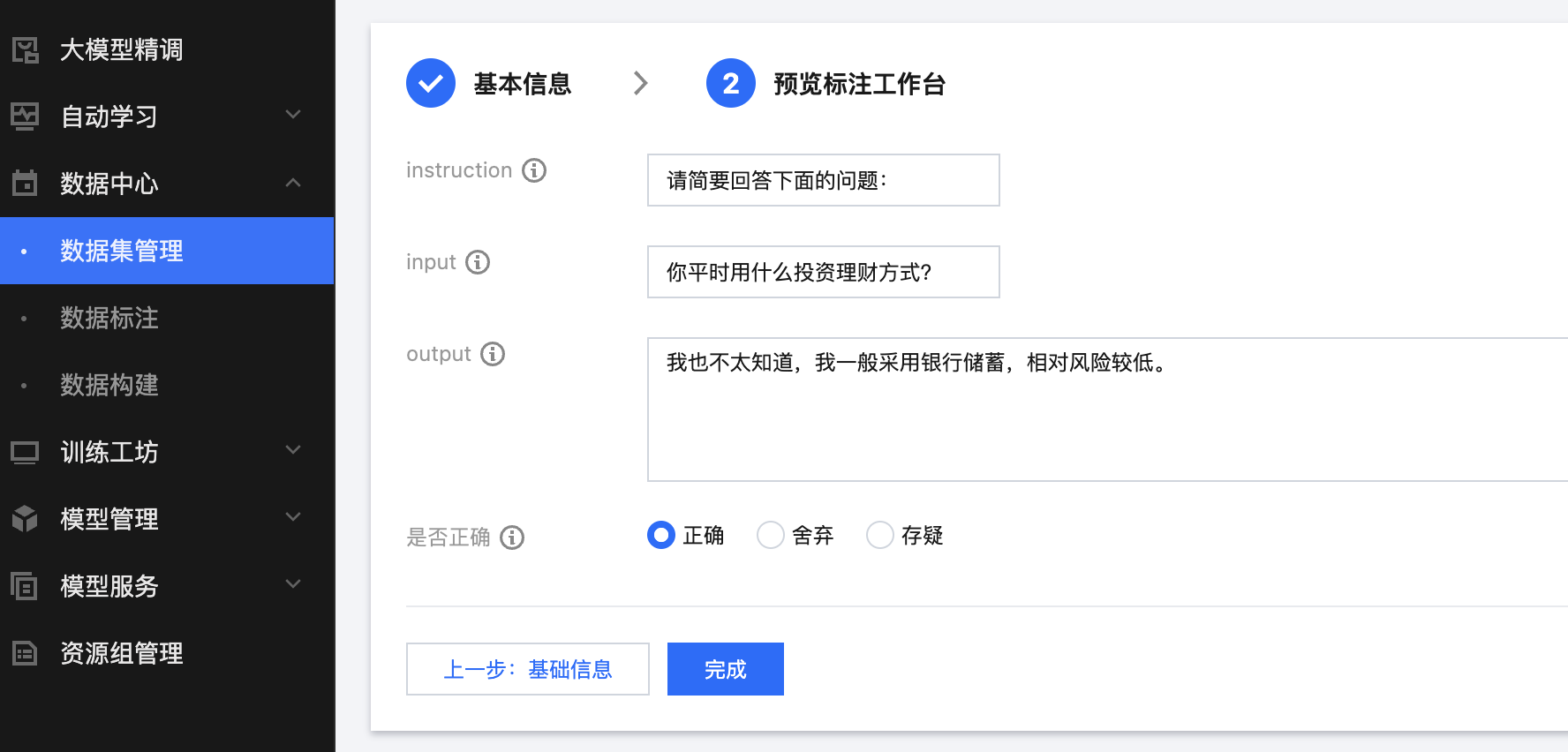
Task: Click the 完成 button
Action: point(726,669)
